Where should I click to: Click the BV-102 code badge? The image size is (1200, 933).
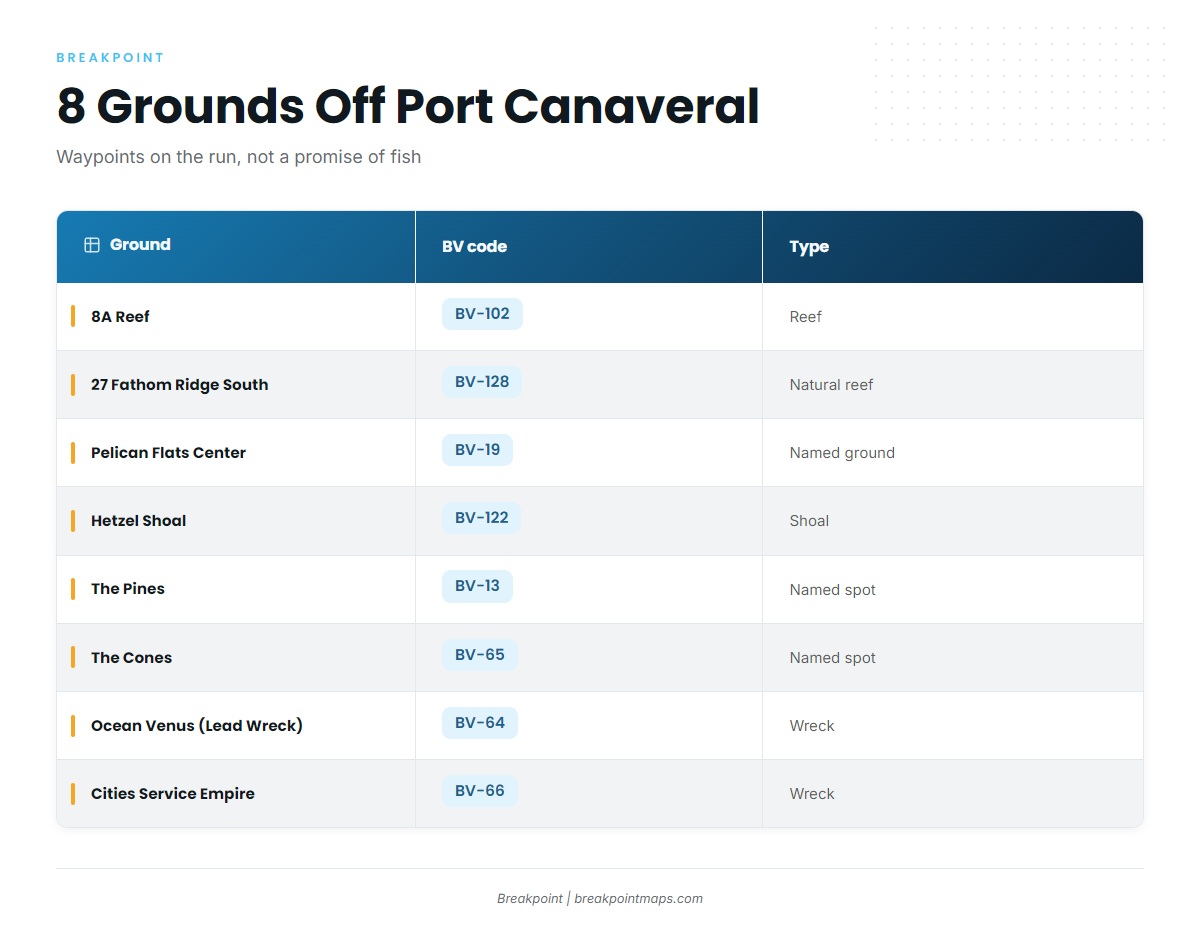tap(482, 314)
